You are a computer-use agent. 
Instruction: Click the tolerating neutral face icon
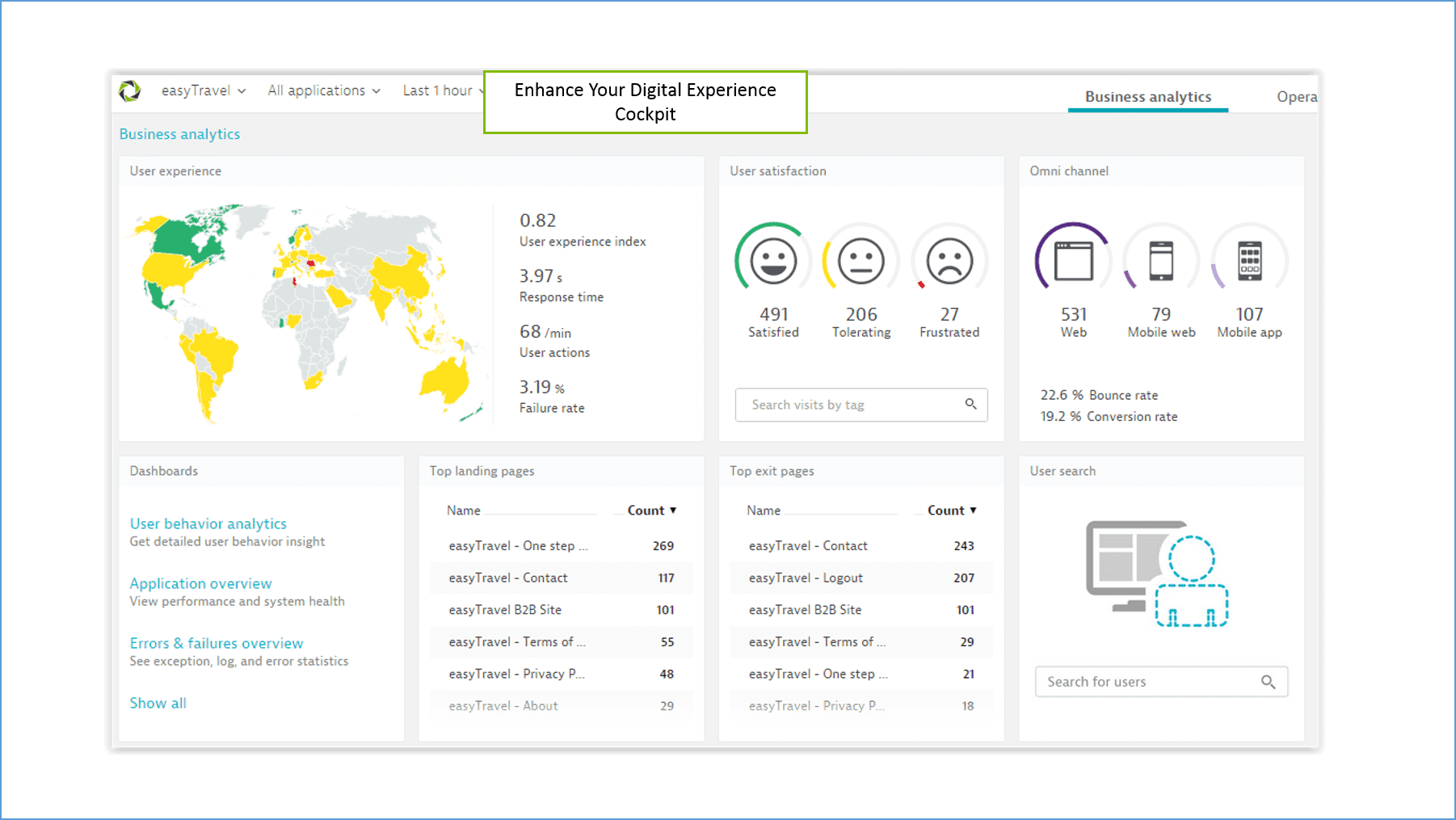(861, 261)
